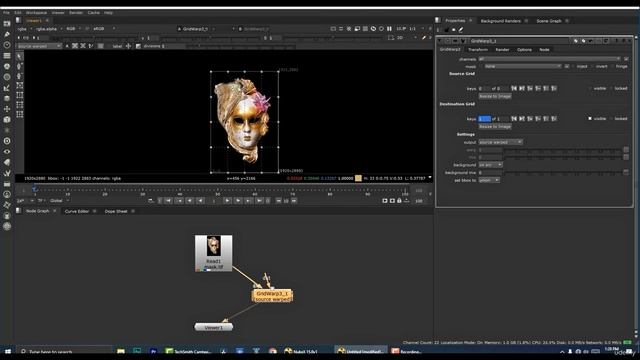Toggle Source Grid visible checkbox
The width and height of the screenshot is (640, 360).
coord(590,88)
